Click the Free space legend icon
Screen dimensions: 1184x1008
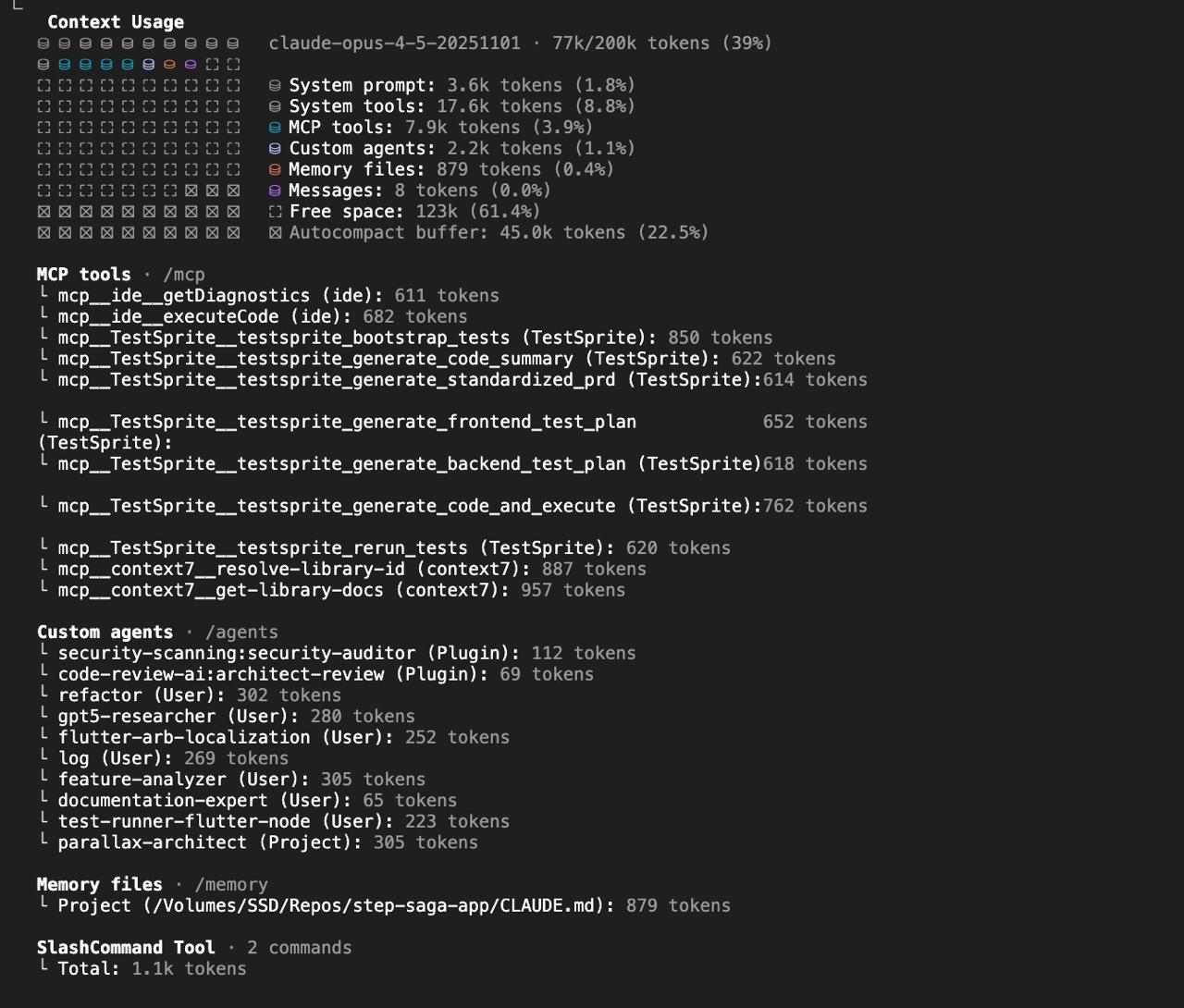tap(275, 212)
